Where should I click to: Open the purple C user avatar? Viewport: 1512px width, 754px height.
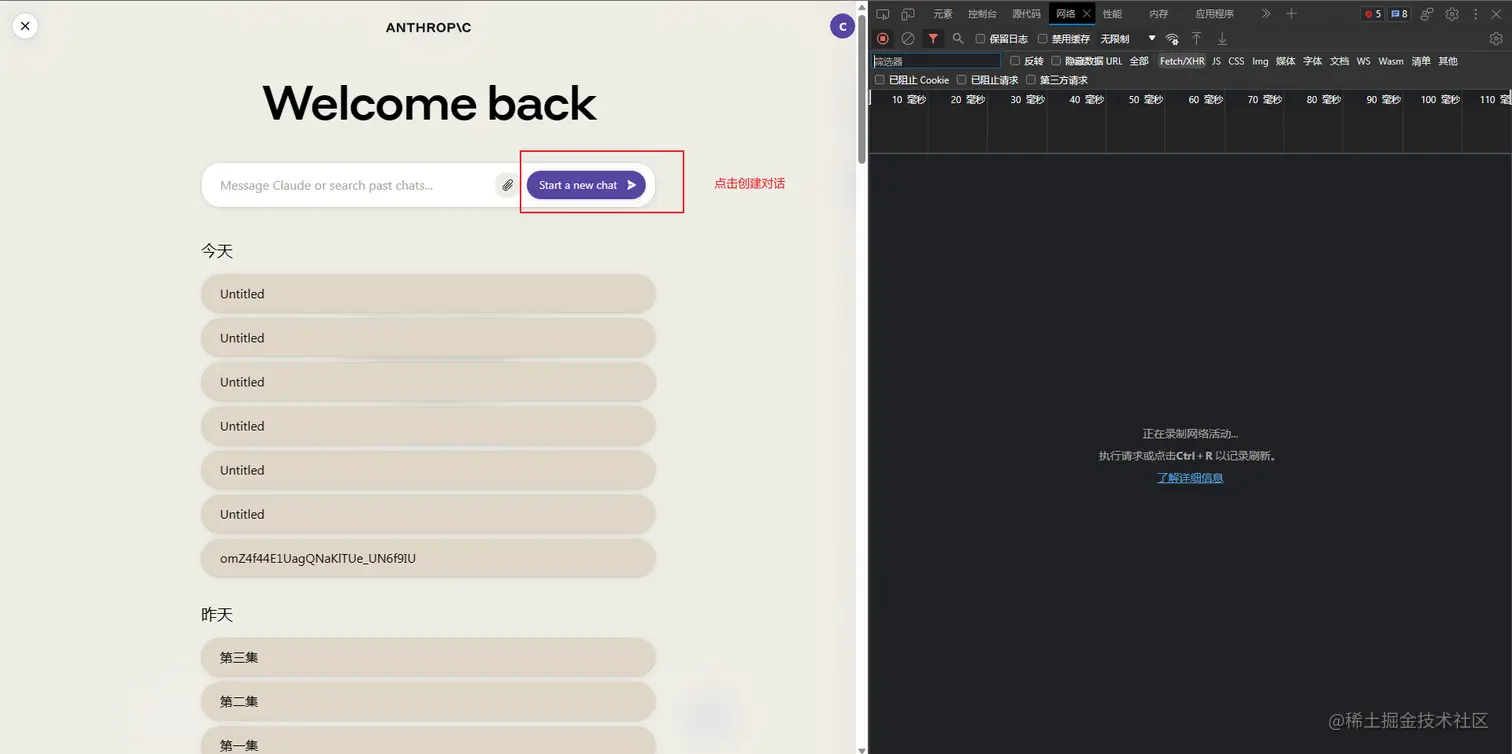[843, 27]
